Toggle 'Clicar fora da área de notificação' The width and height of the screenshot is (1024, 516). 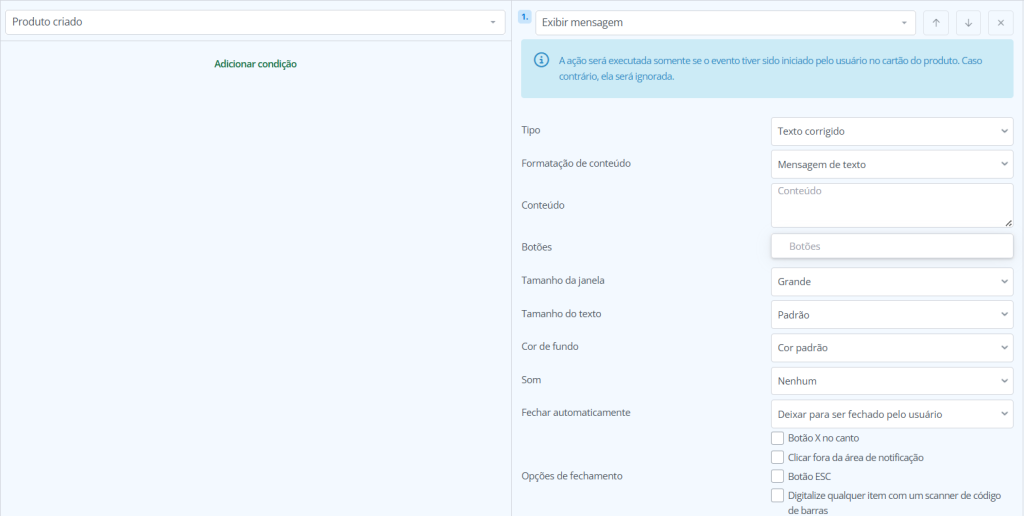(778, 457)
